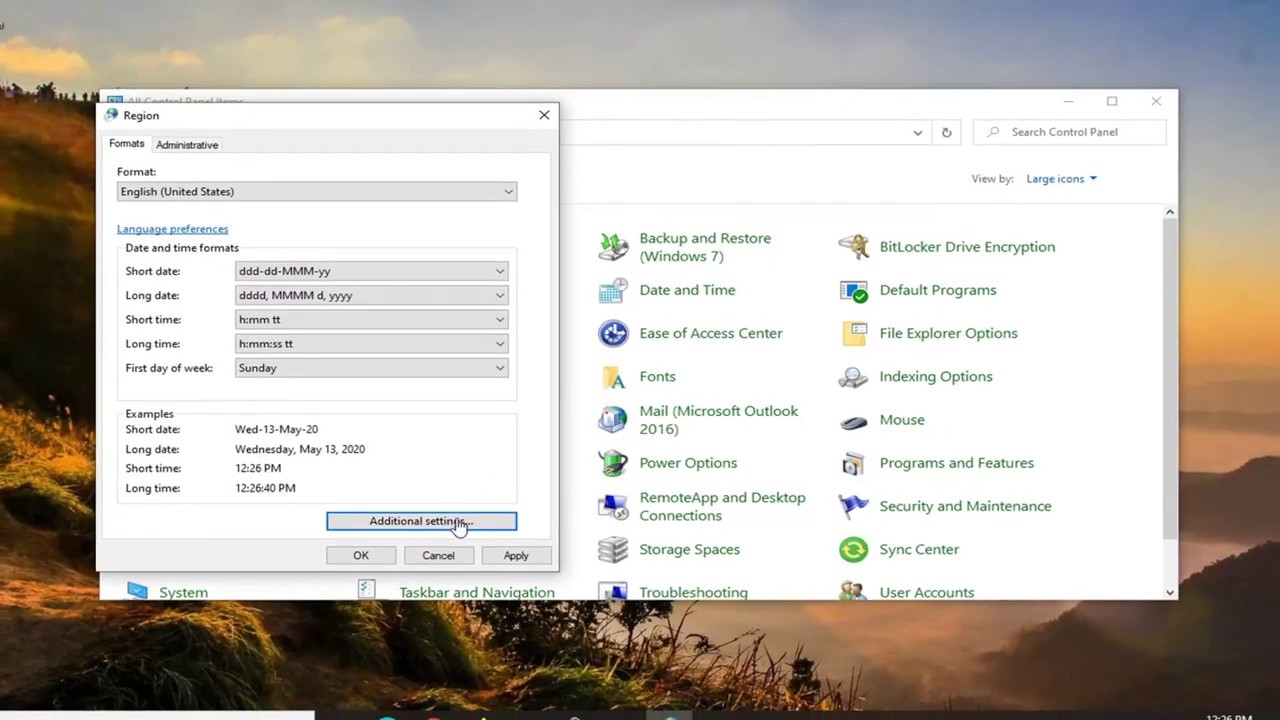Screen dimensions: 1280x720
Task: Expand the First day of week dropdown
Action: click(x=371, y=368)
